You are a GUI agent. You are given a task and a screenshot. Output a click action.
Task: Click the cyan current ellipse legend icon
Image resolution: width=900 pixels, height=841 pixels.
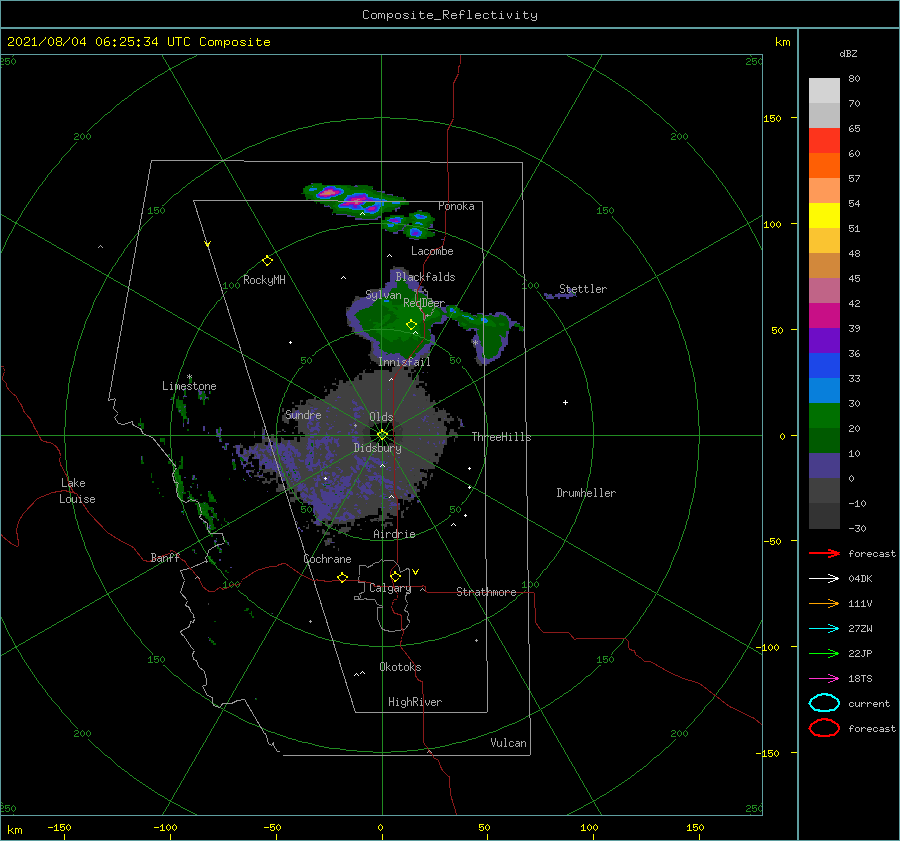tap(824, 703)
